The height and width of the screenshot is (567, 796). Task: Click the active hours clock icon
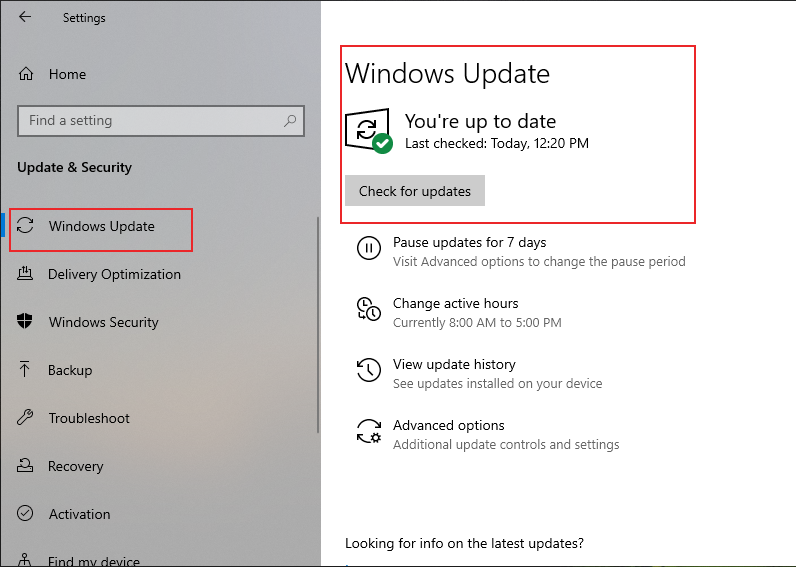coord(369,309)
